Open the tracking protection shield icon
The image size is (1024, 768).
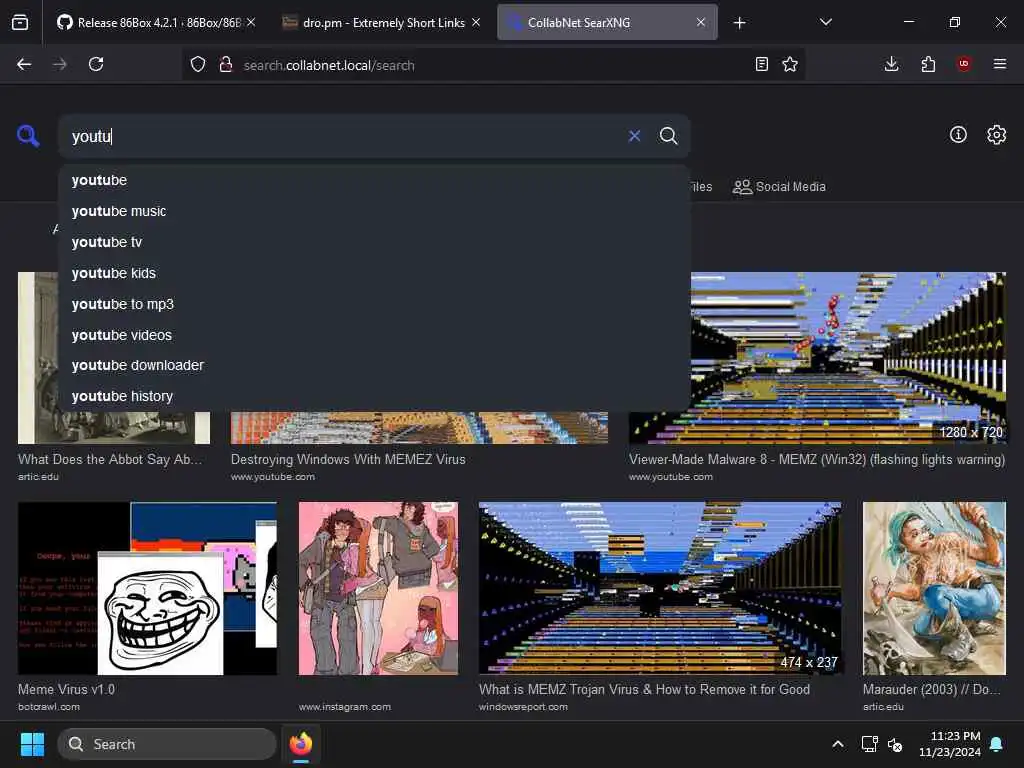coord(198,64)
